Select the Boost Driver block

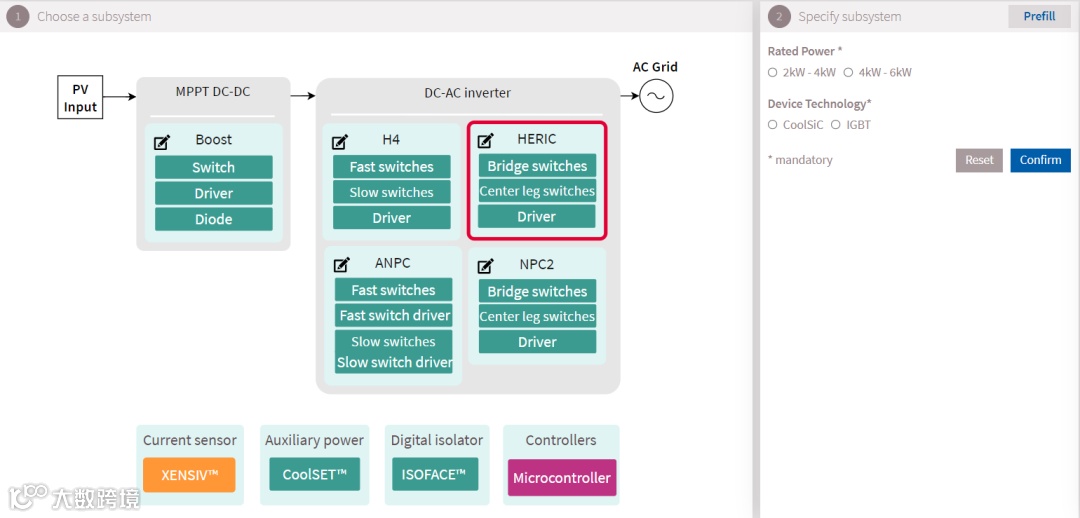(214, 194)
